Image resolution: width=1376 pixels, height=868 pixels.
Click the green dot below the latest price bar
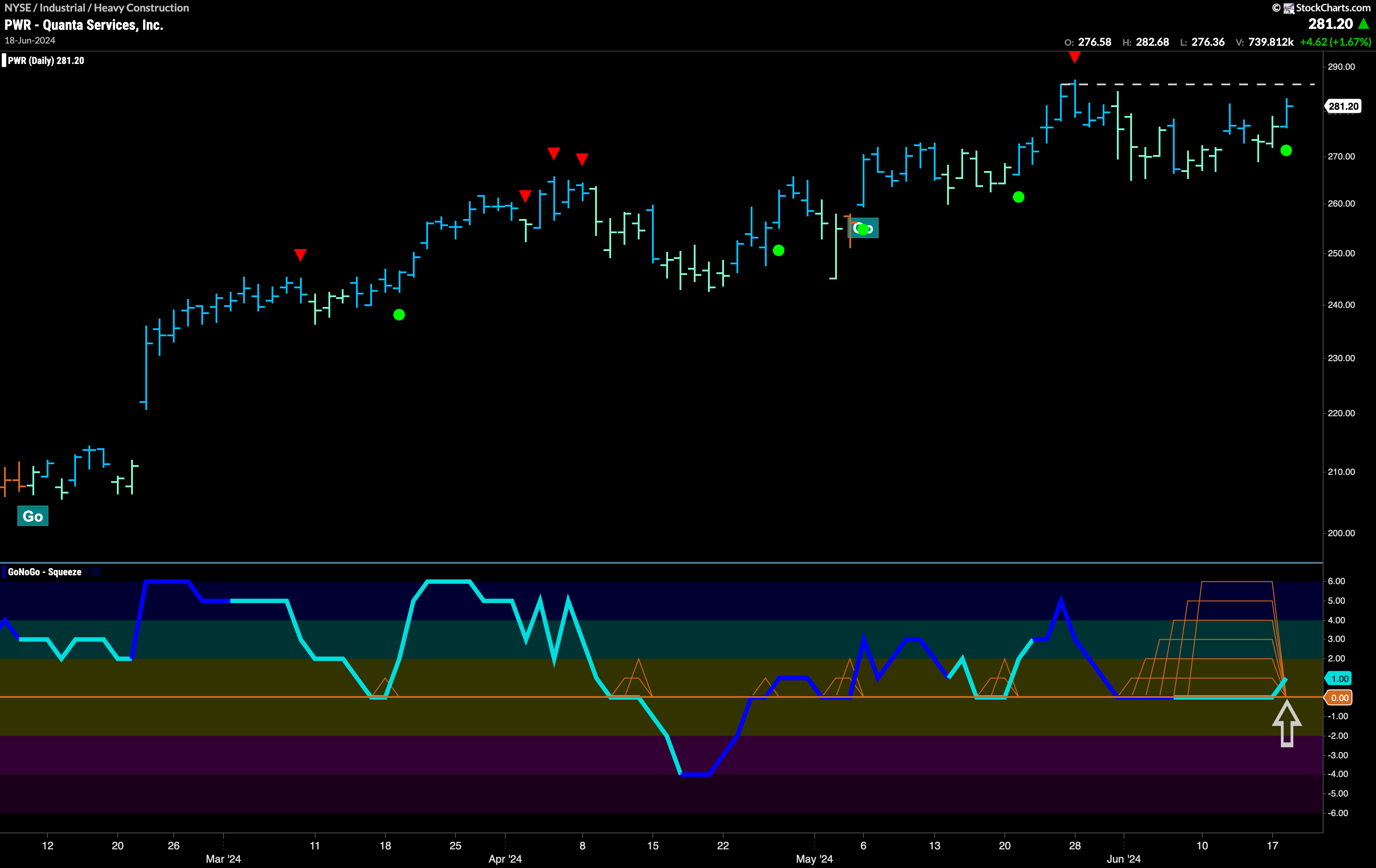click(x=1286, y=151)
